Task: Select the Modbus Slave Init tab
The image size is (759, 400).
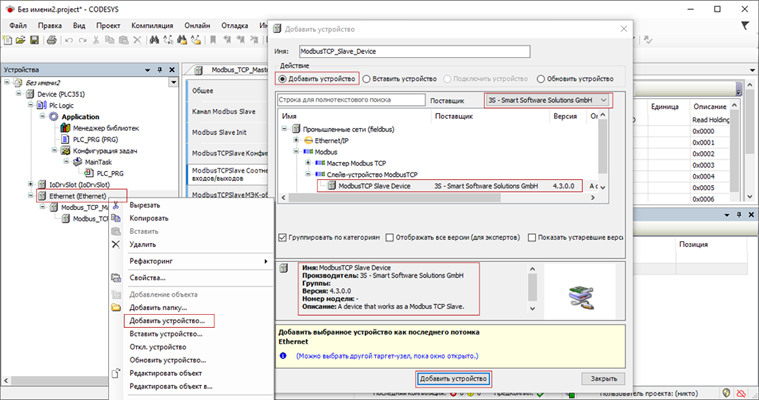Action: click(219, 132)
